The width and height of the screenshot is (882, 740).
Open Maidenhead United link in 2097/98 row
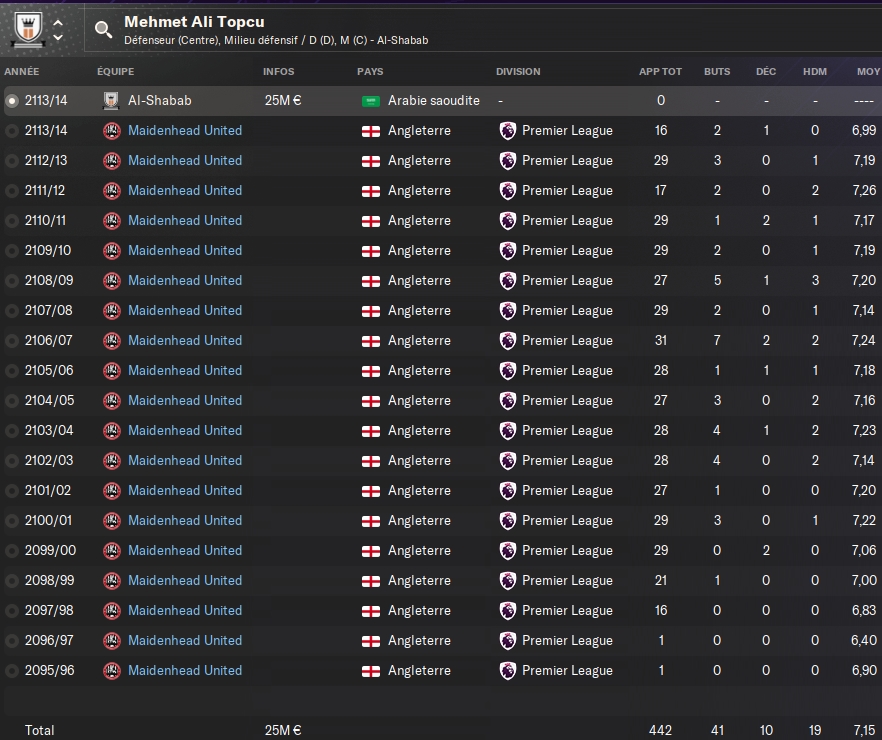185,610
